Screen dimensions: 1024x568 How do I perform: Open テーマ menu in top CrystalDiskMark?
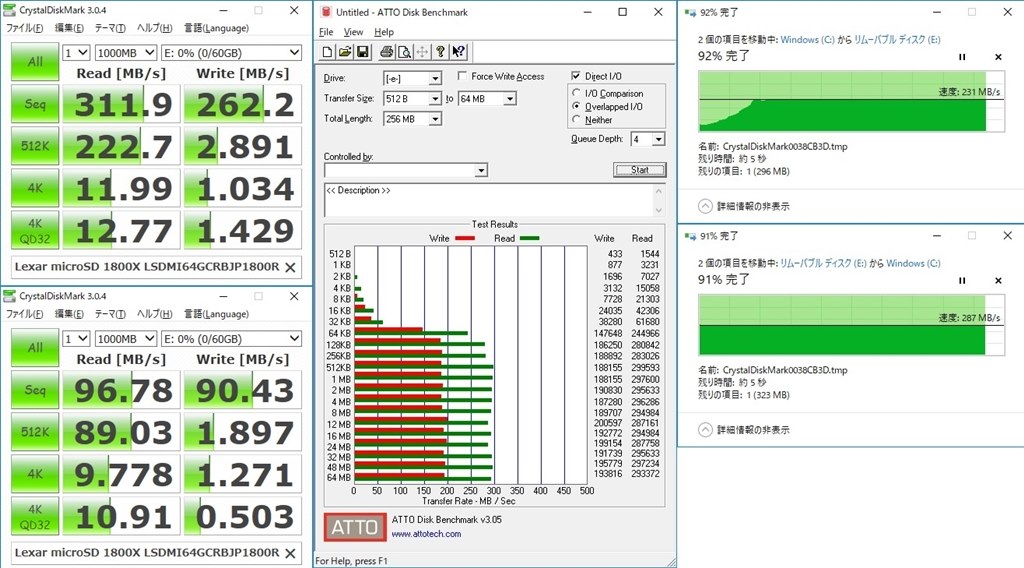[110, 28]
